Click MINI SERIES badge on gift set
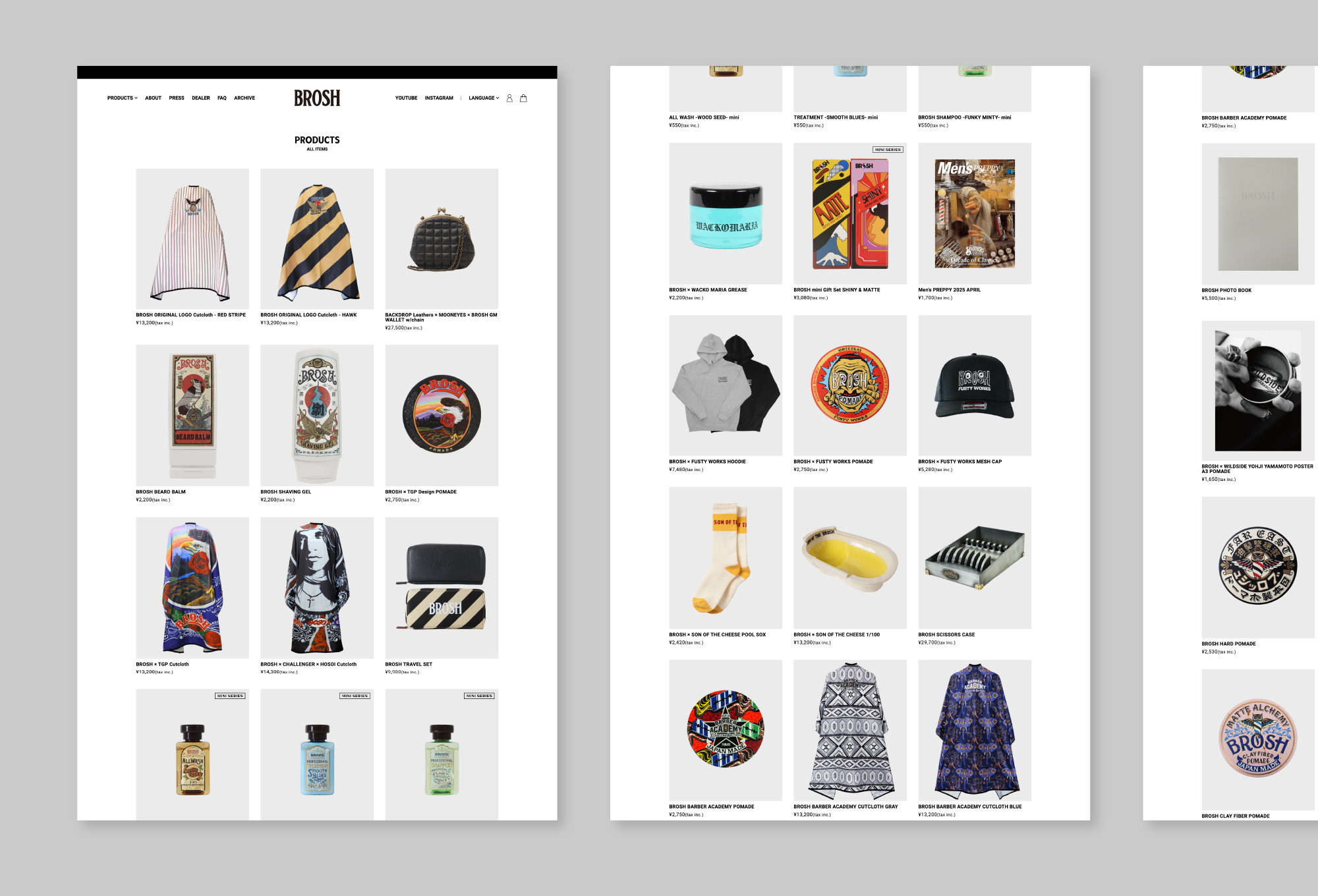The width and height of the screenshot is (1318, 896). tap(888, 150)
